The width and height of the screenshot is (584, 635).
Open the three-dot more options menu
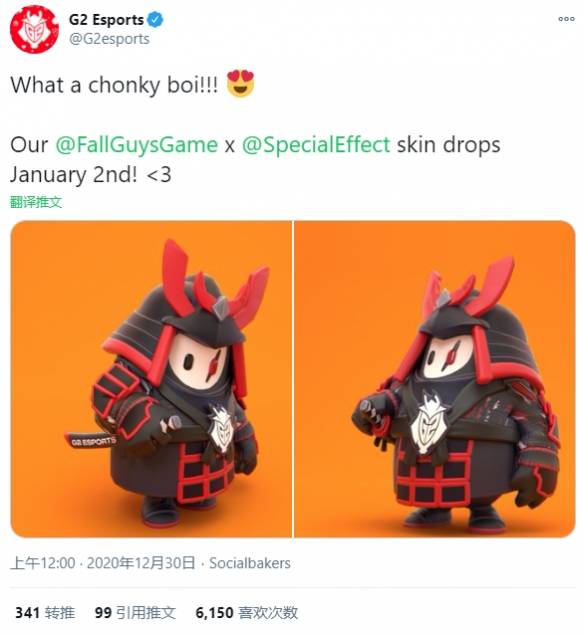(x=566, y=19)
